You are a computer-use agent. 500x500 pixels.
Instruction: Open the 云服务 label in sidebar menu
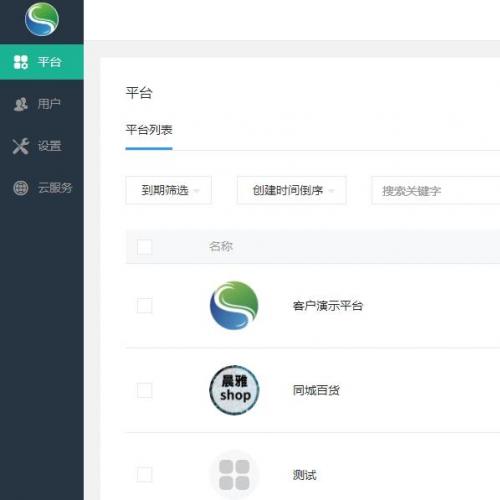tap(55, 188)
